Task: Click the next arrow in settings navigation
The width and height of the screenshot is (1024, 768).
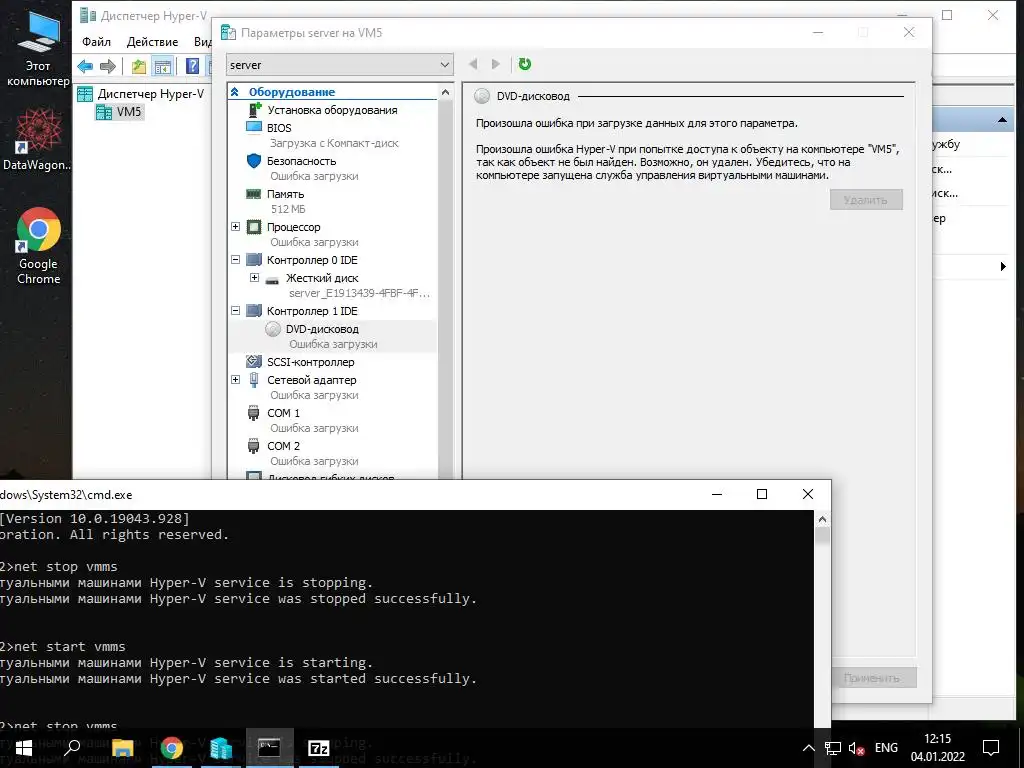Action: 496,64
